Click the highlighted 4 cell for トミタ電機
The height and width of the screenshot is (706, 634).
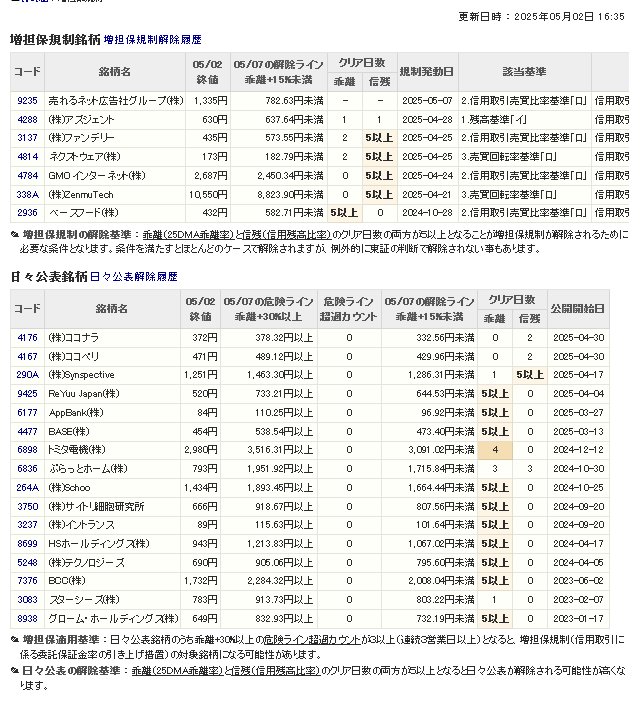coord(495,450)
